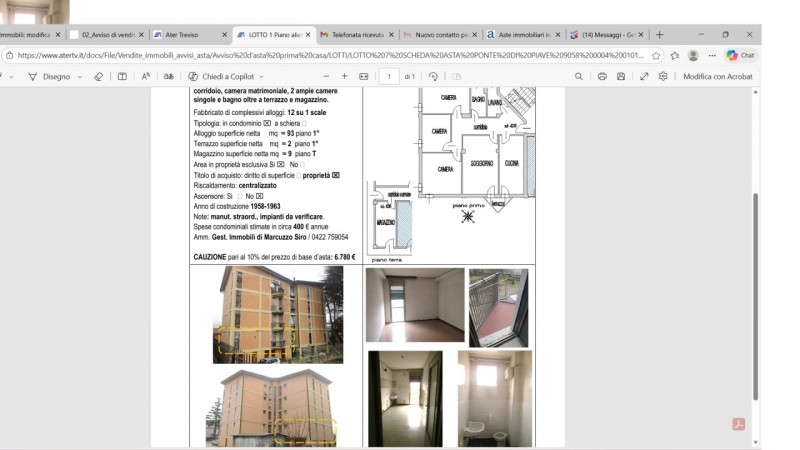Click Modifica con Acrobat button
The width and height of the screenshot is (800, 450).
pos(717,76)
